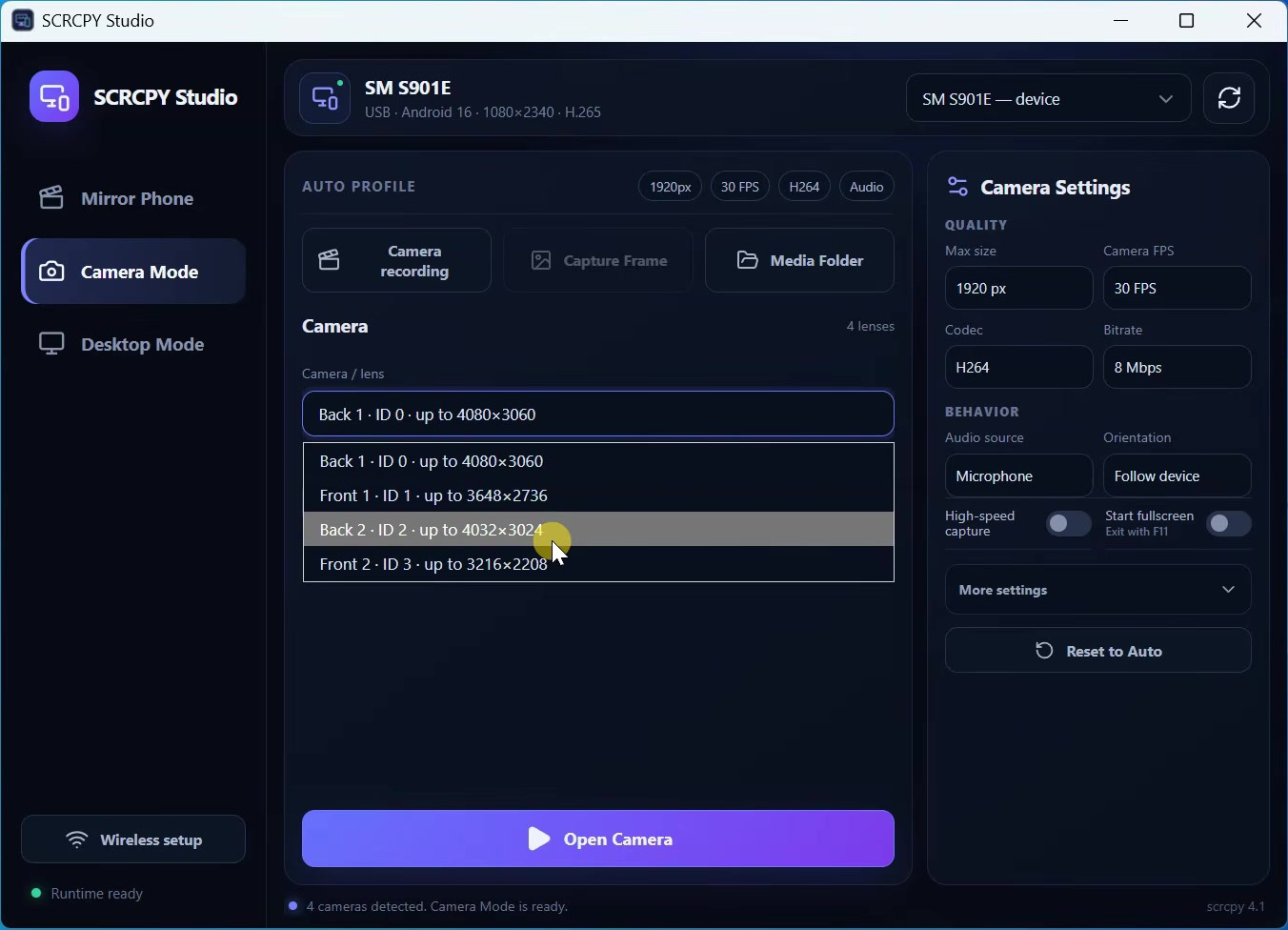Click the Capture Frame button
The width and height of the screenshot is (1288, 930).
tap(599, 260)
